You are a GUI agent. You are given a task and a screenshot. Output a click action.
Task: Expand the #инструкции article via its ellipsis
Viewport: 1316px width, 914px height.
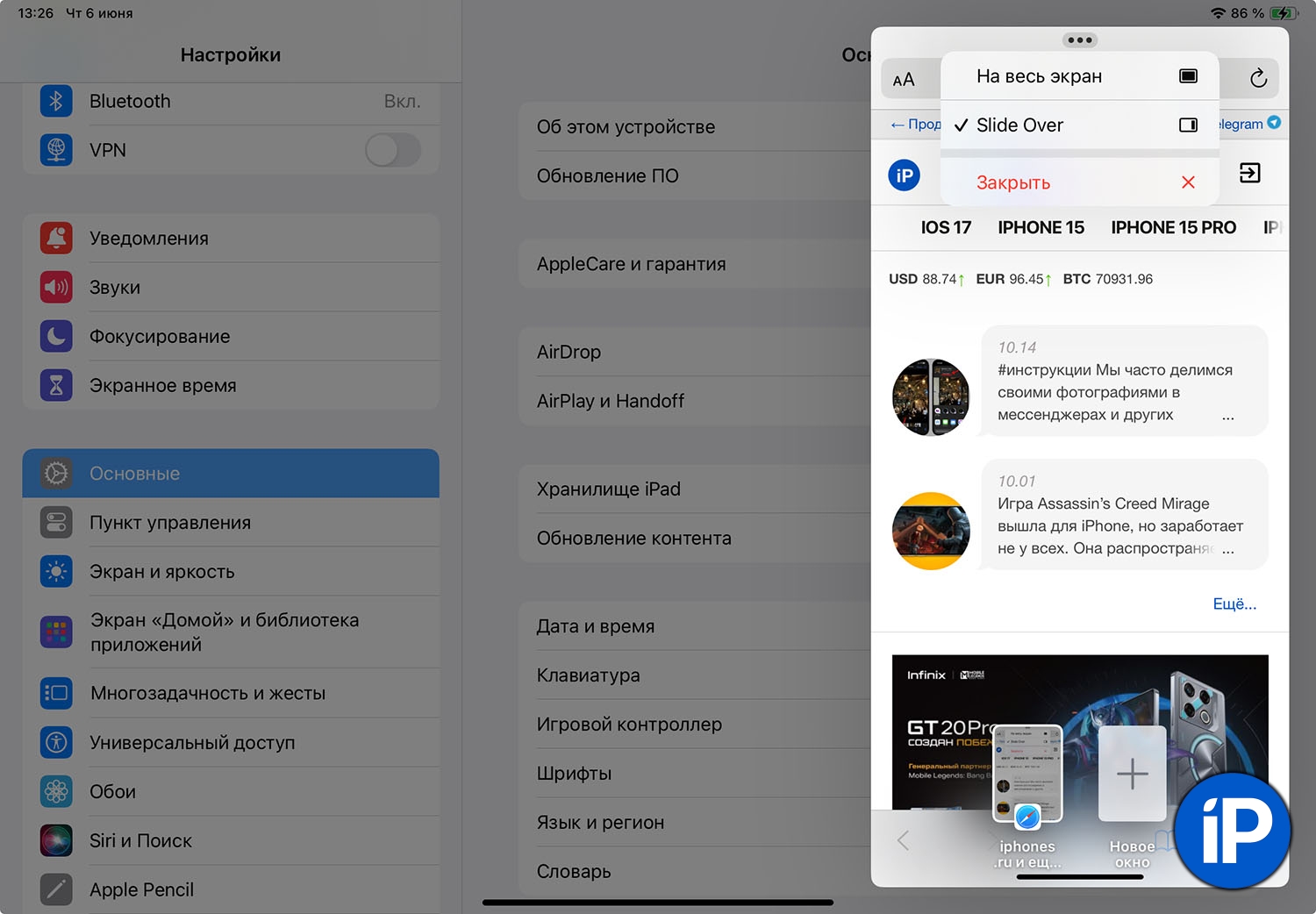1227,417
